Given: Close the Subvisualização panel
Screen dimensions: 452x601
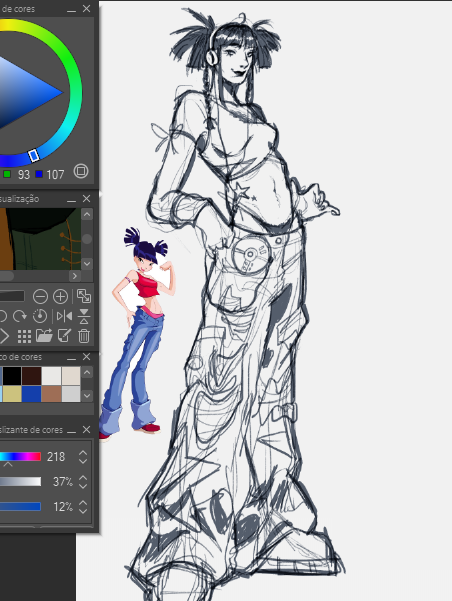Looking at the screenshot, I should 86,199.
